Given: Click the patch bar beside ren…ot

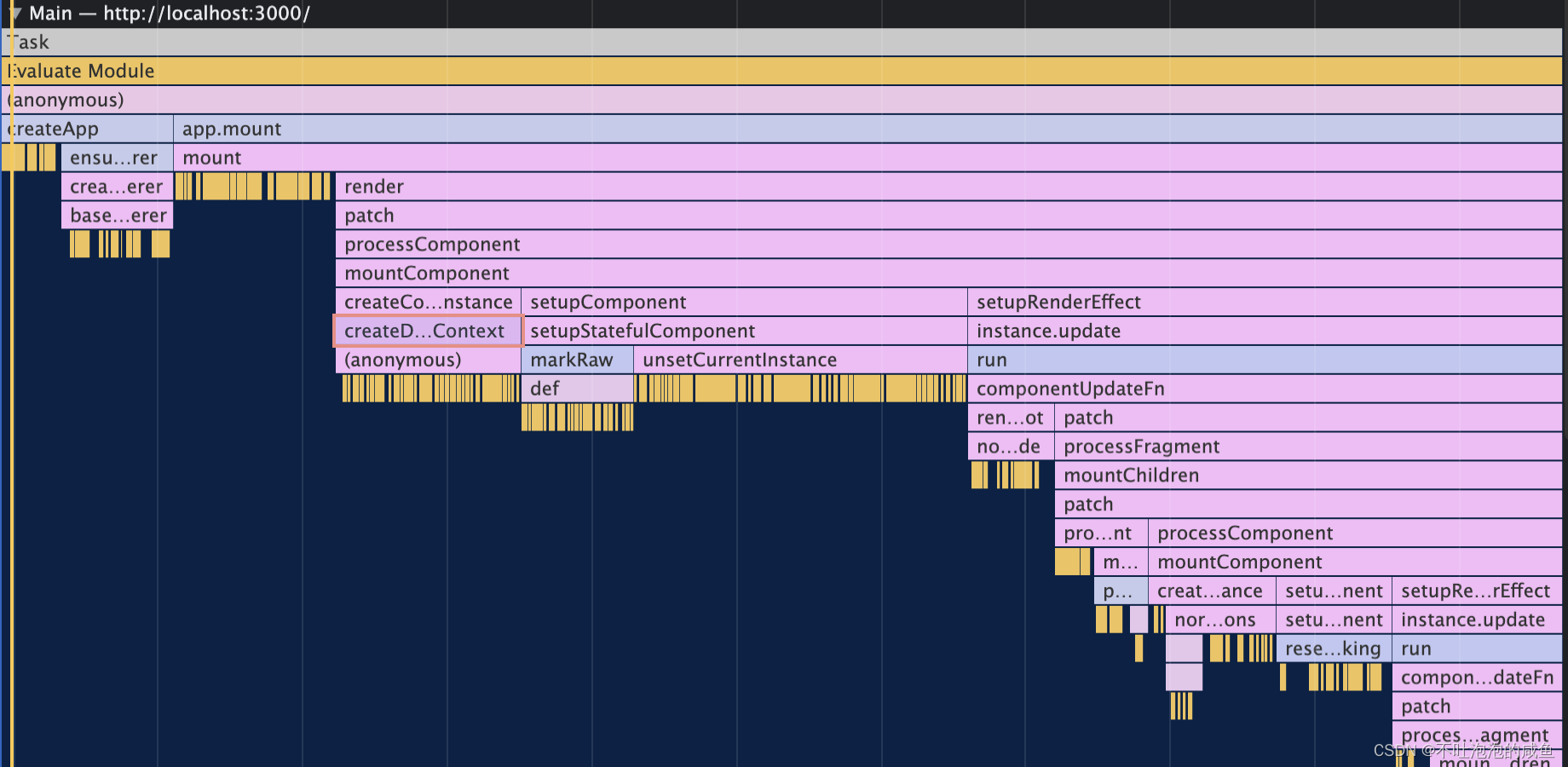Looking at the screenshot, I should [x=1309, y=418].
